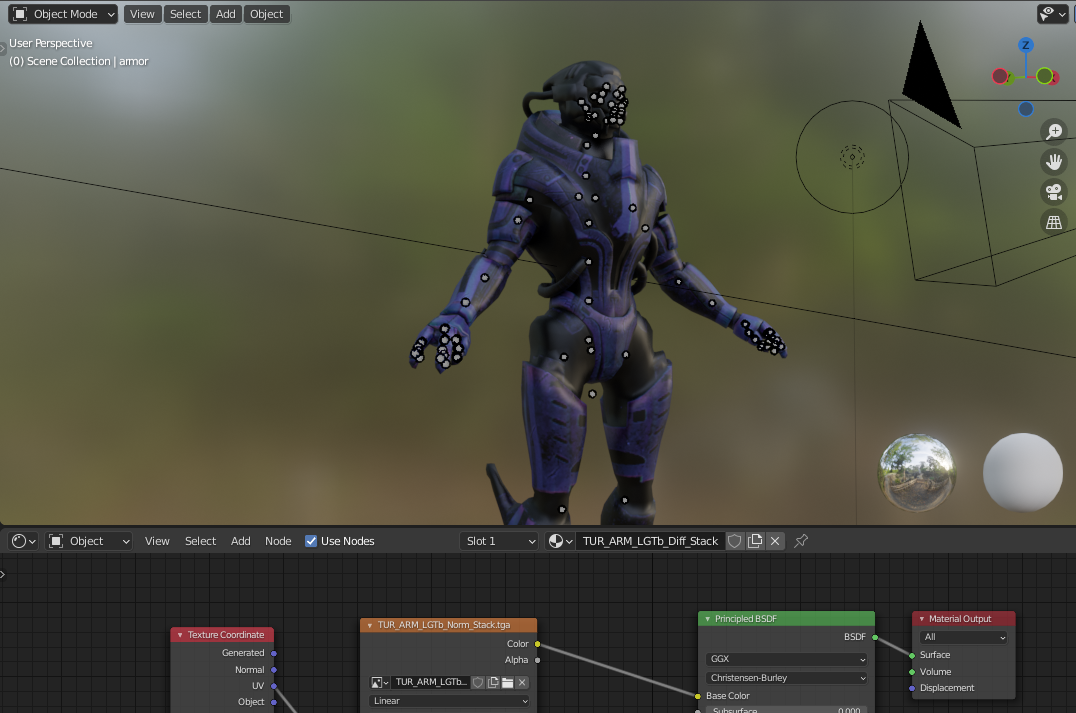This screenshot has height=713, width=1076.
Task: Collapse the Principled BSDF node
Action: 707,619
